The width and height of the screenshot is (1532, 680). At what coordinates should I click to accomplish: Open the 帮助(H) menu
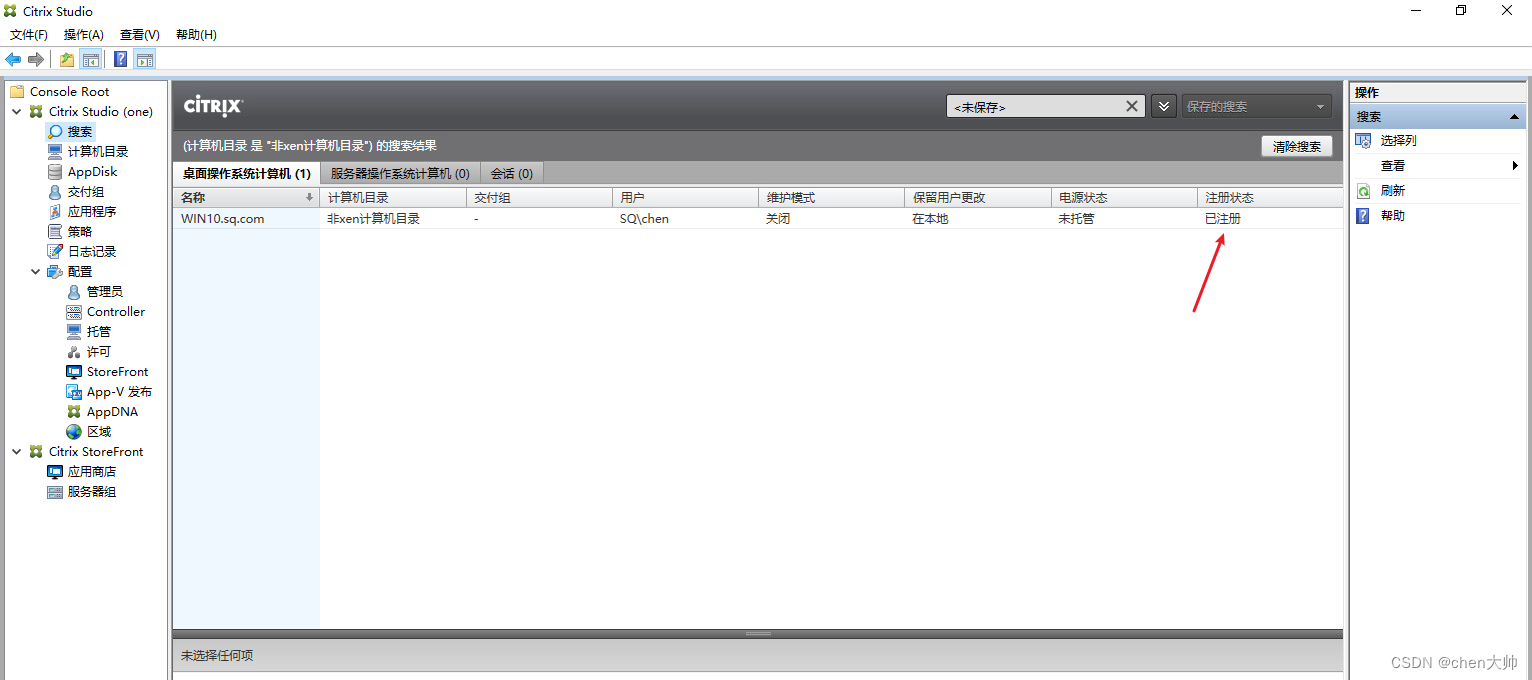coord(196,34)
